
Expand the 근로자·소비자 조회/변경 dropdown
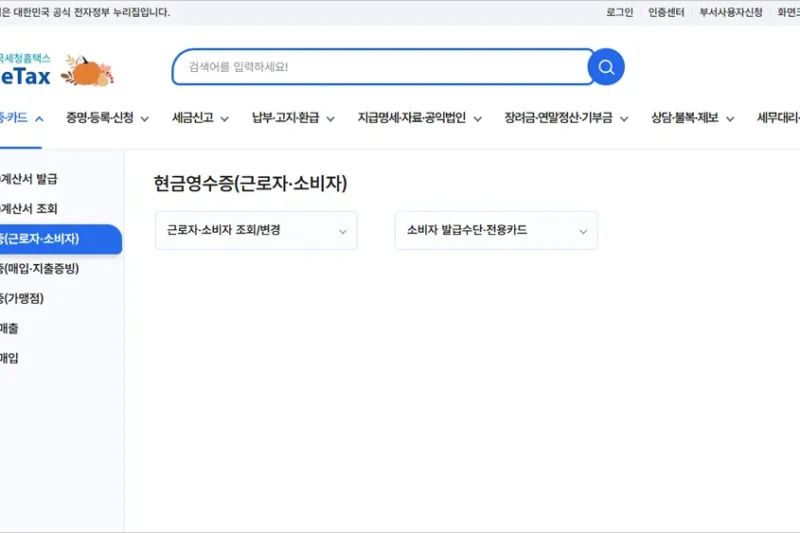click(x=256, y=231)
